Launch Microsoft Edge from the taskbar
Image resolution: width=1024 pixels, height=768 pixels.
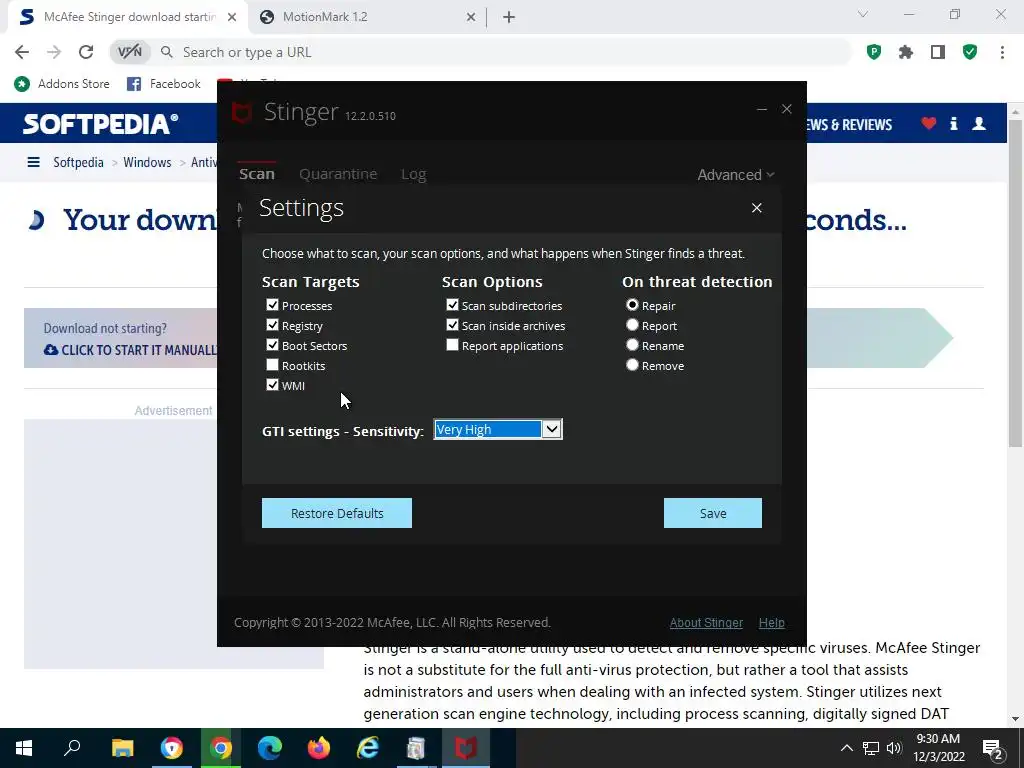click(x=270, y=748)
